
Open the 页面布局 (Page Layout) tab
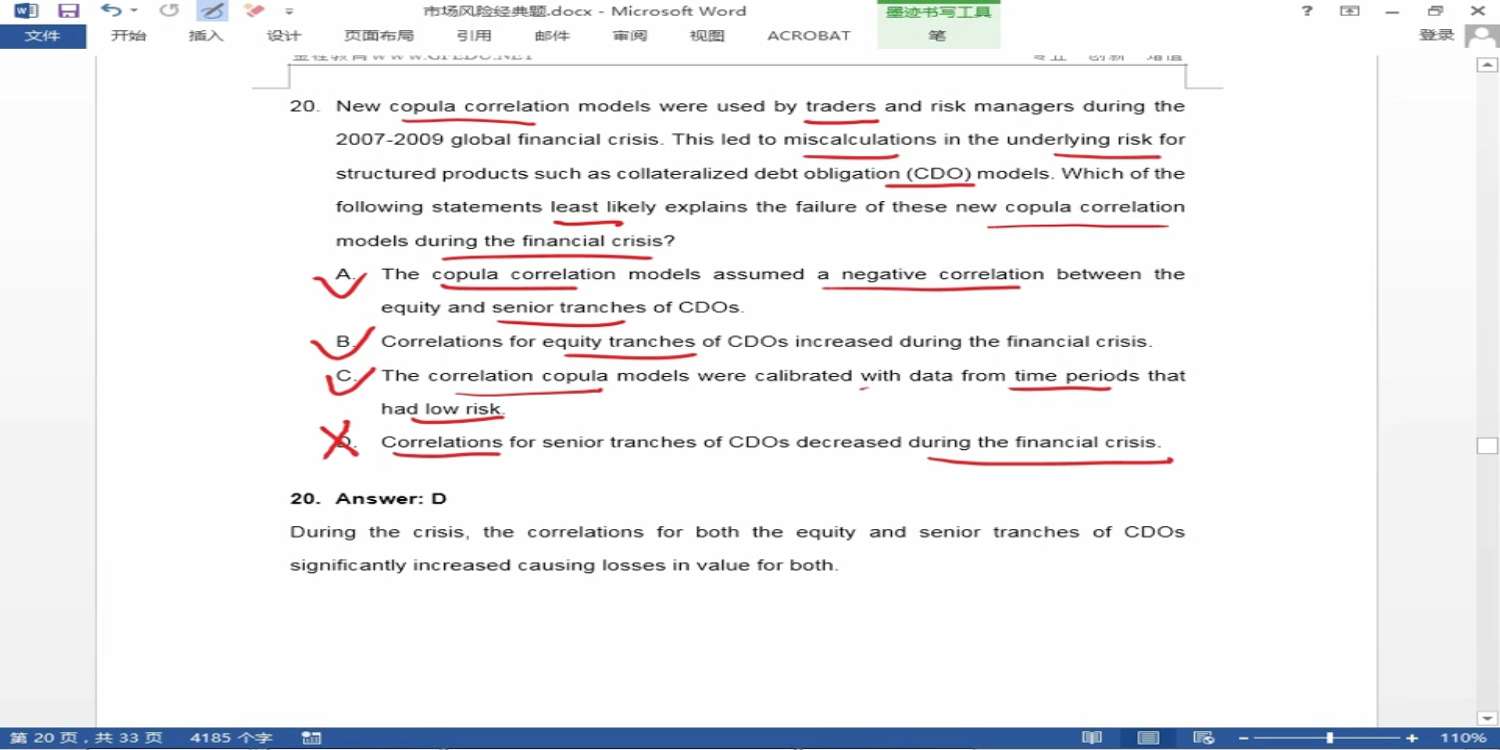point(378,36)
